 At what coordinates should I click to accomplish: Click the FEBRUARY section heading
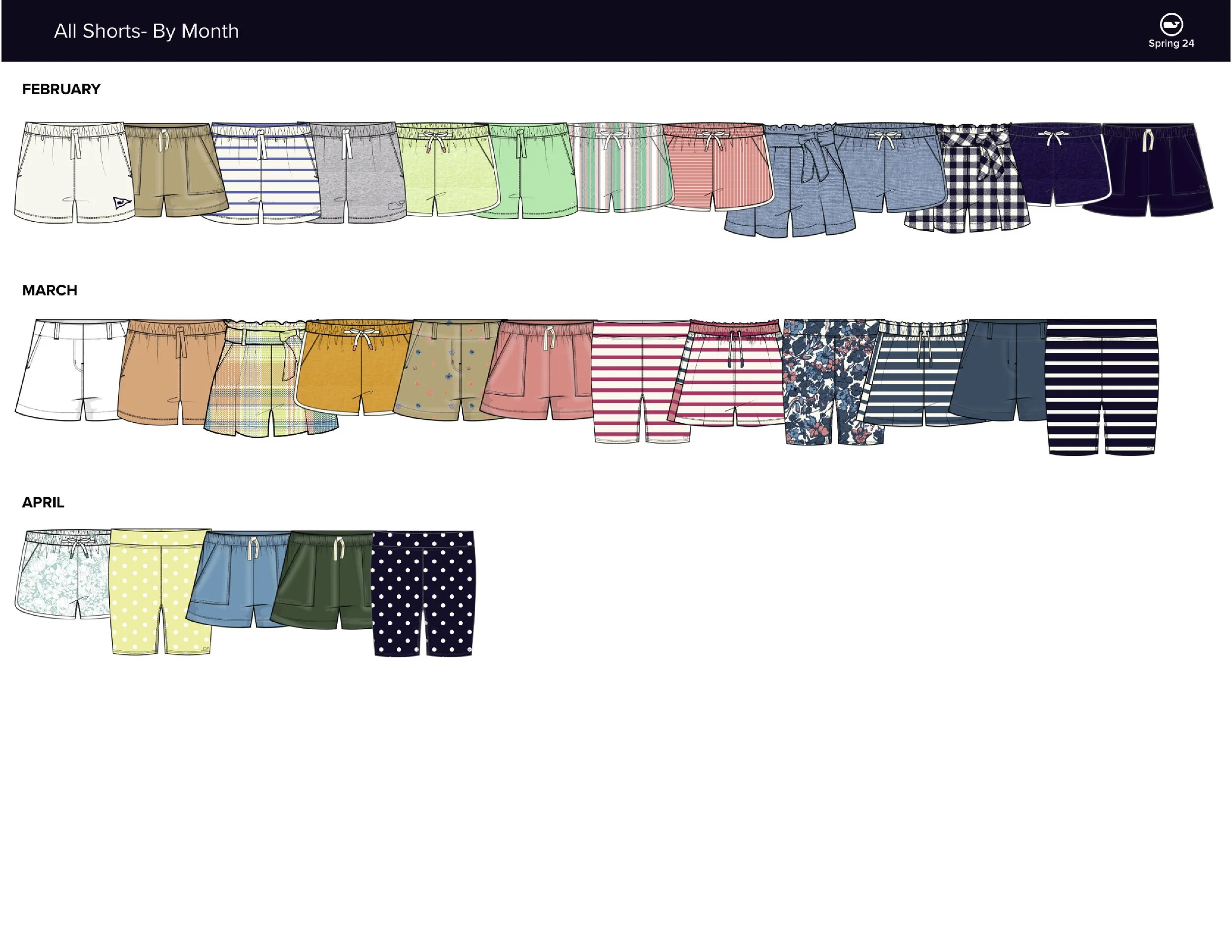pyautogui.click(x=61, y=89)
